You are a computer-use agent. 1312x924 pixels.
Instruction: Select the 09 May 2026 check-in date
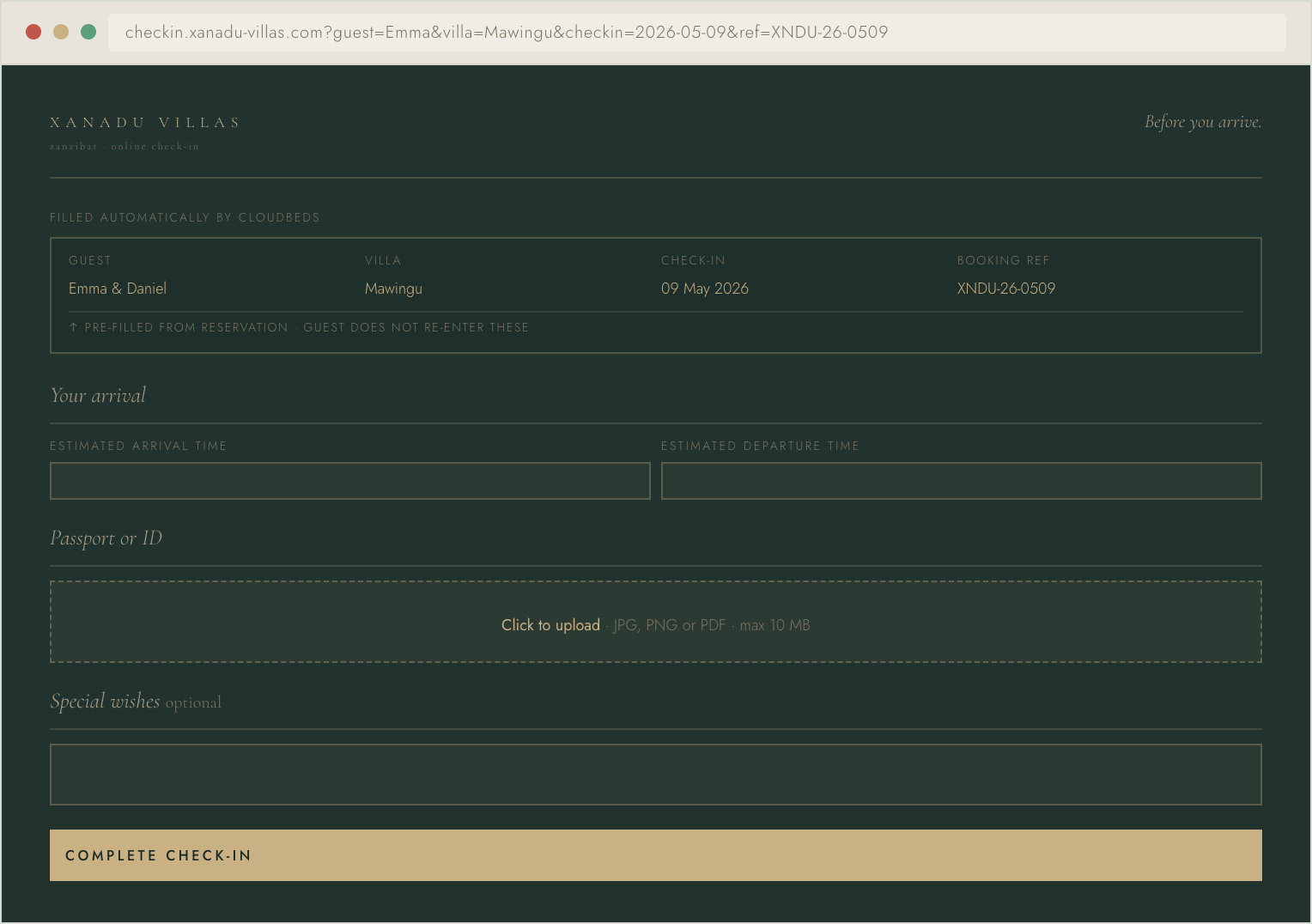click(704, 288)
